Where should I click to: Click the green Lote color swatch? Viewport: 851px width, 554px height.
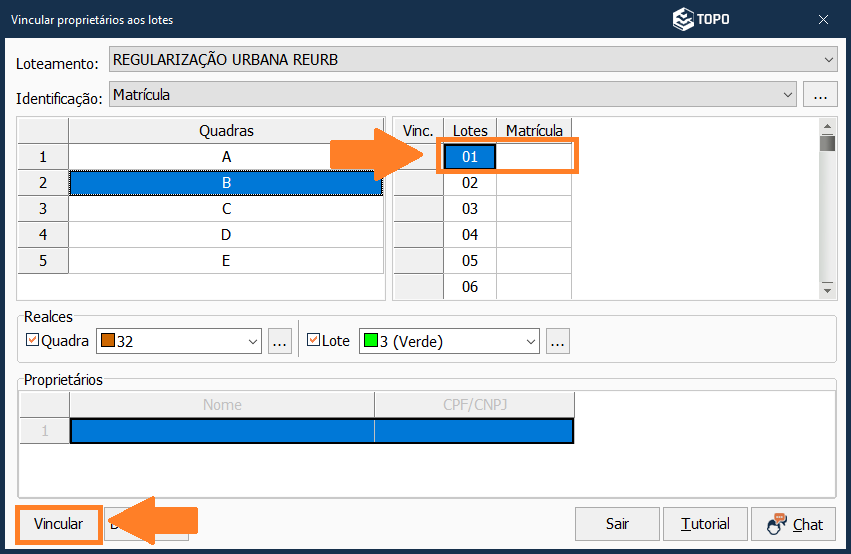click(369, 341)
